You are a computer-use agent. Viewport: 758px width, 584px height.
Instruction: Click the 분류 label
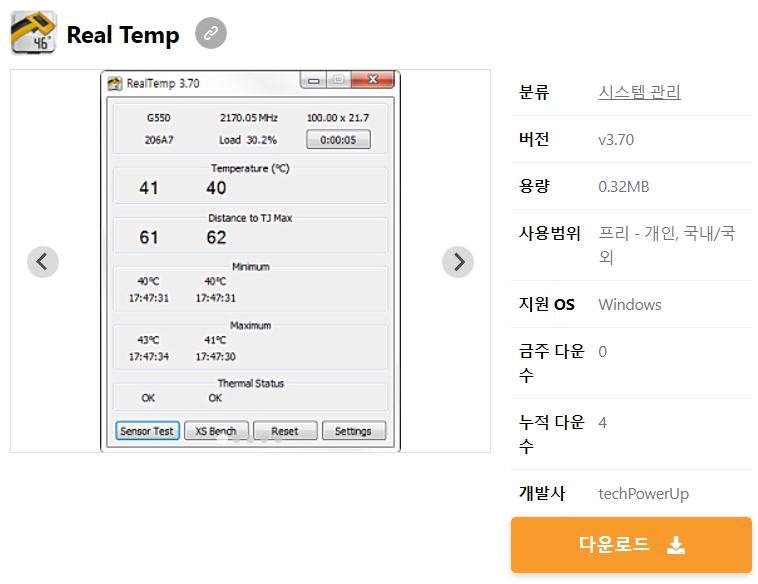(534, 92)
